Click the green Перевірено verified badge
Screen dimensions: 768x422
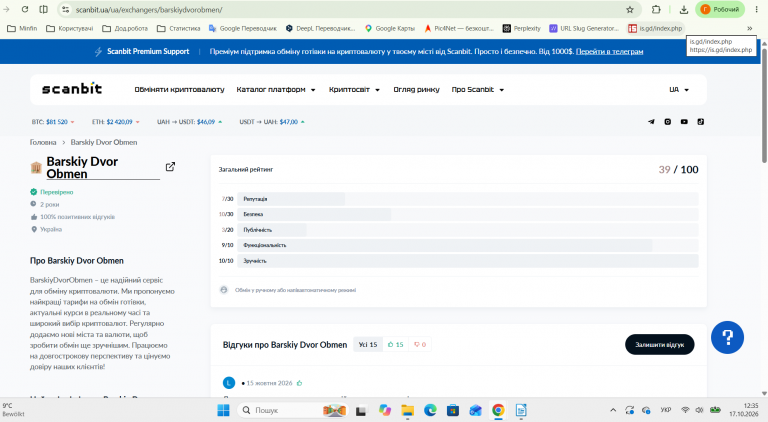click(x=51, y=192)
